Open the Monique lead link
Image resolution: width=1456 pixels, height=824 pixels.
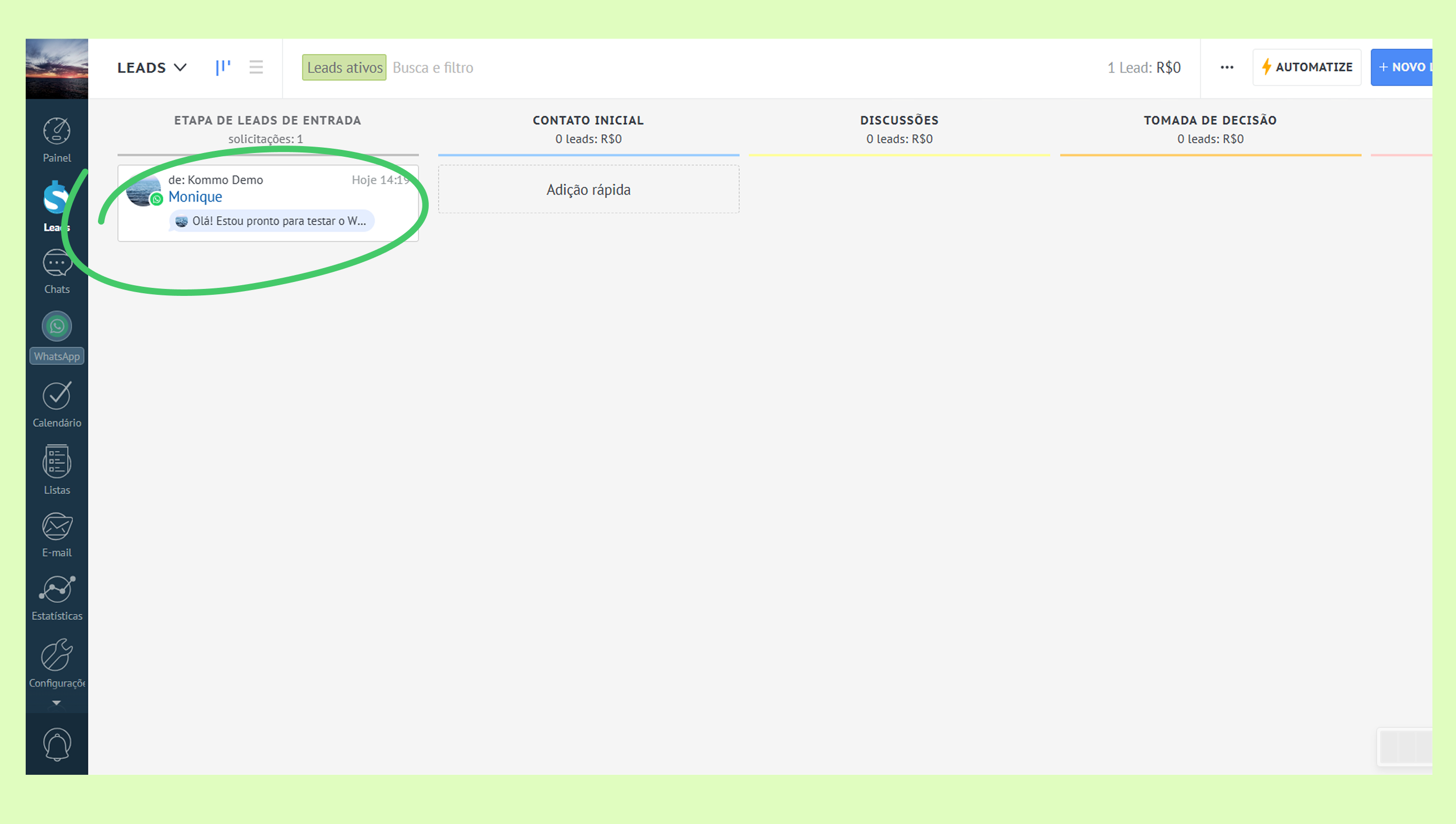click(x=195, y=196)
